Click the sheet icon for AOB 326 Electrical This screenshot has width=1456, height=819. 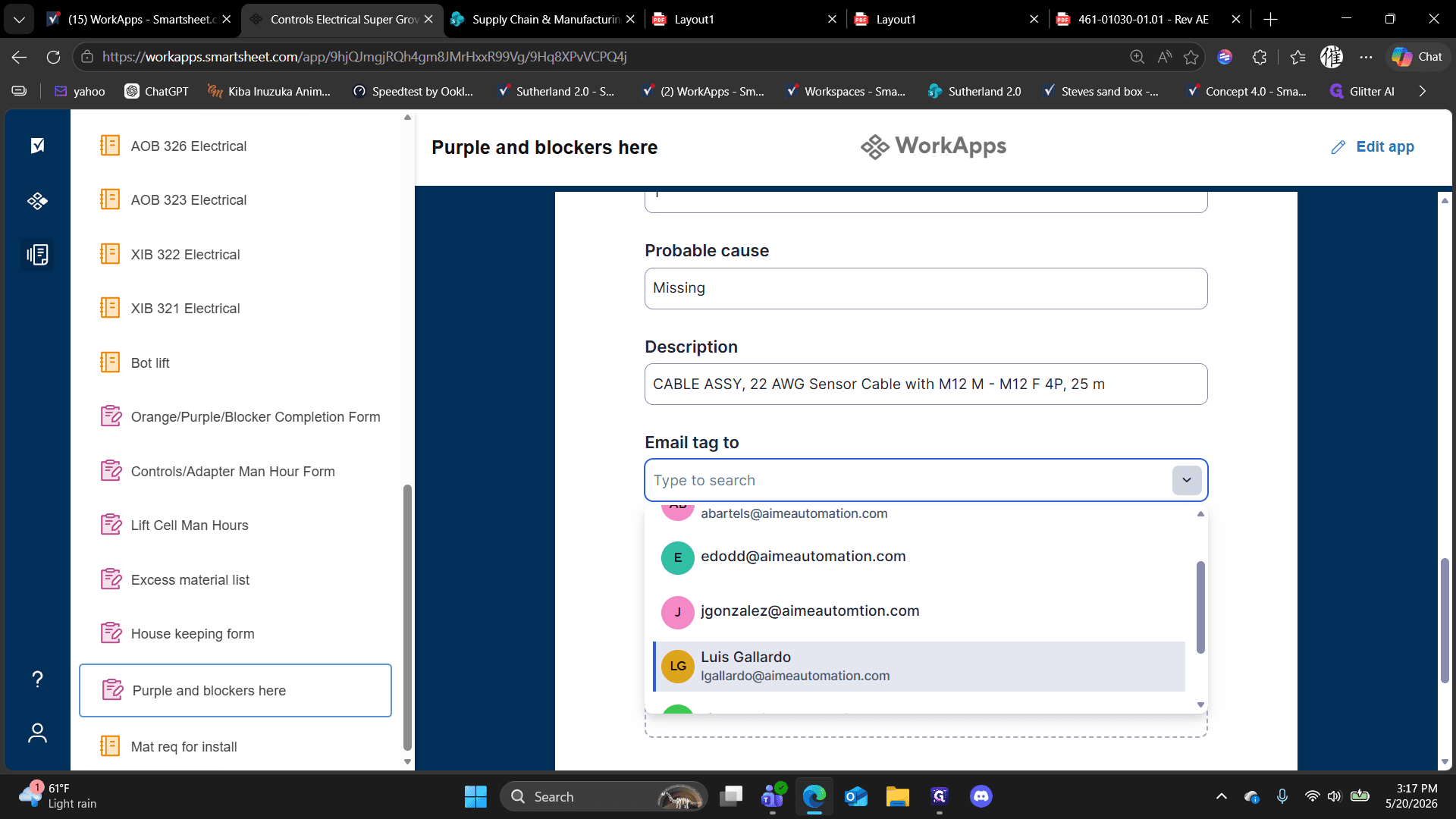click(110, 146)
